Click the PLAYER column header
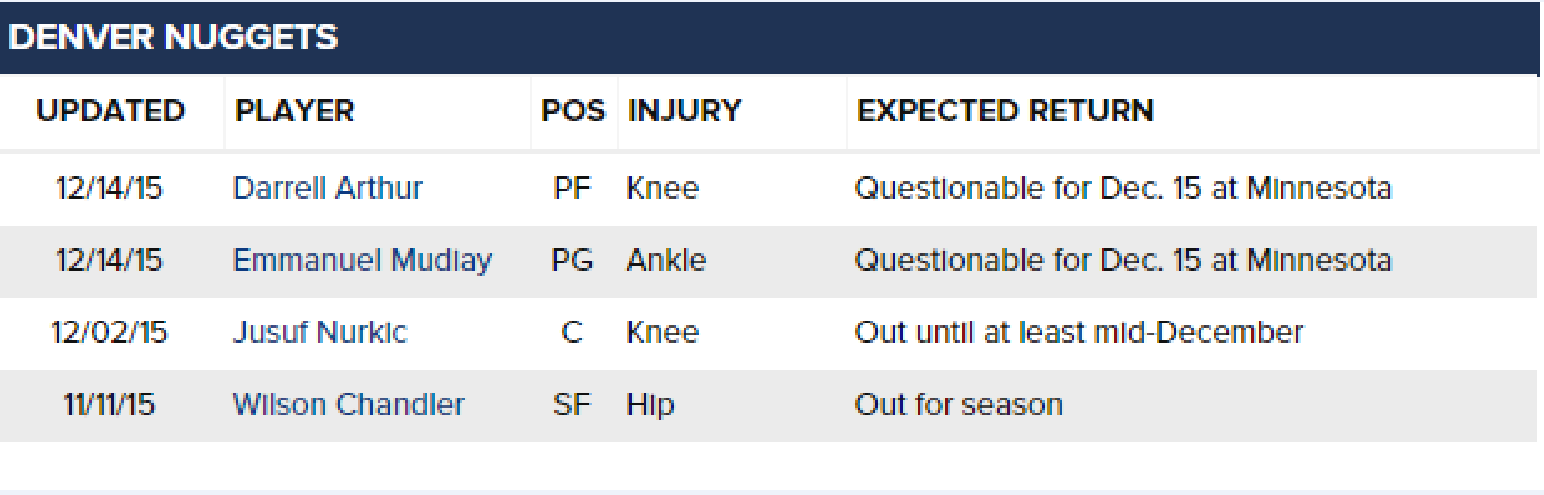The width and height of the screenshot is (1544, 495). point(295,111)
